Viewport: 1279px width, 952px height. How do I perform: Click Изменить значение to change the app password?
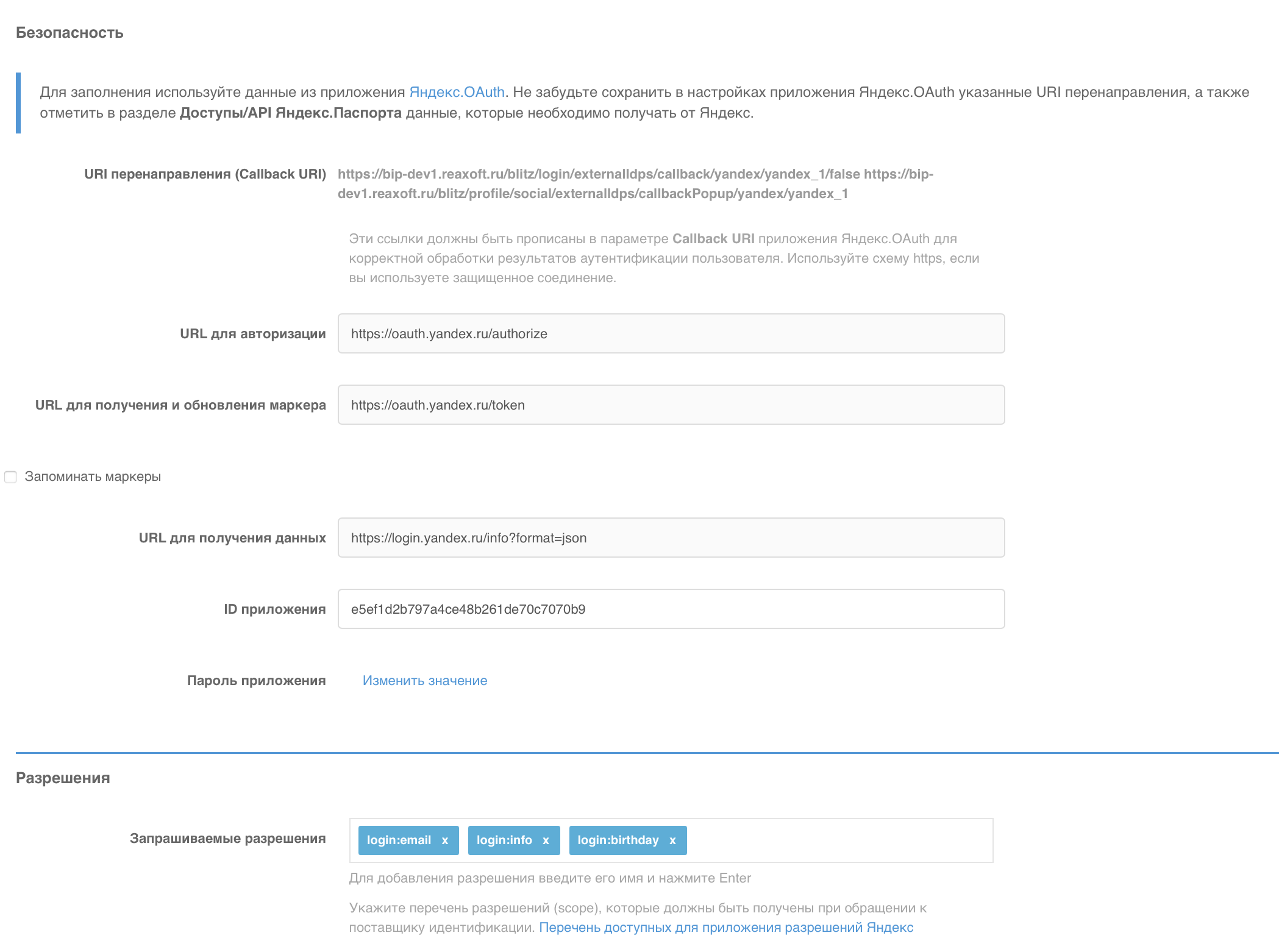(x=425, y=680)
